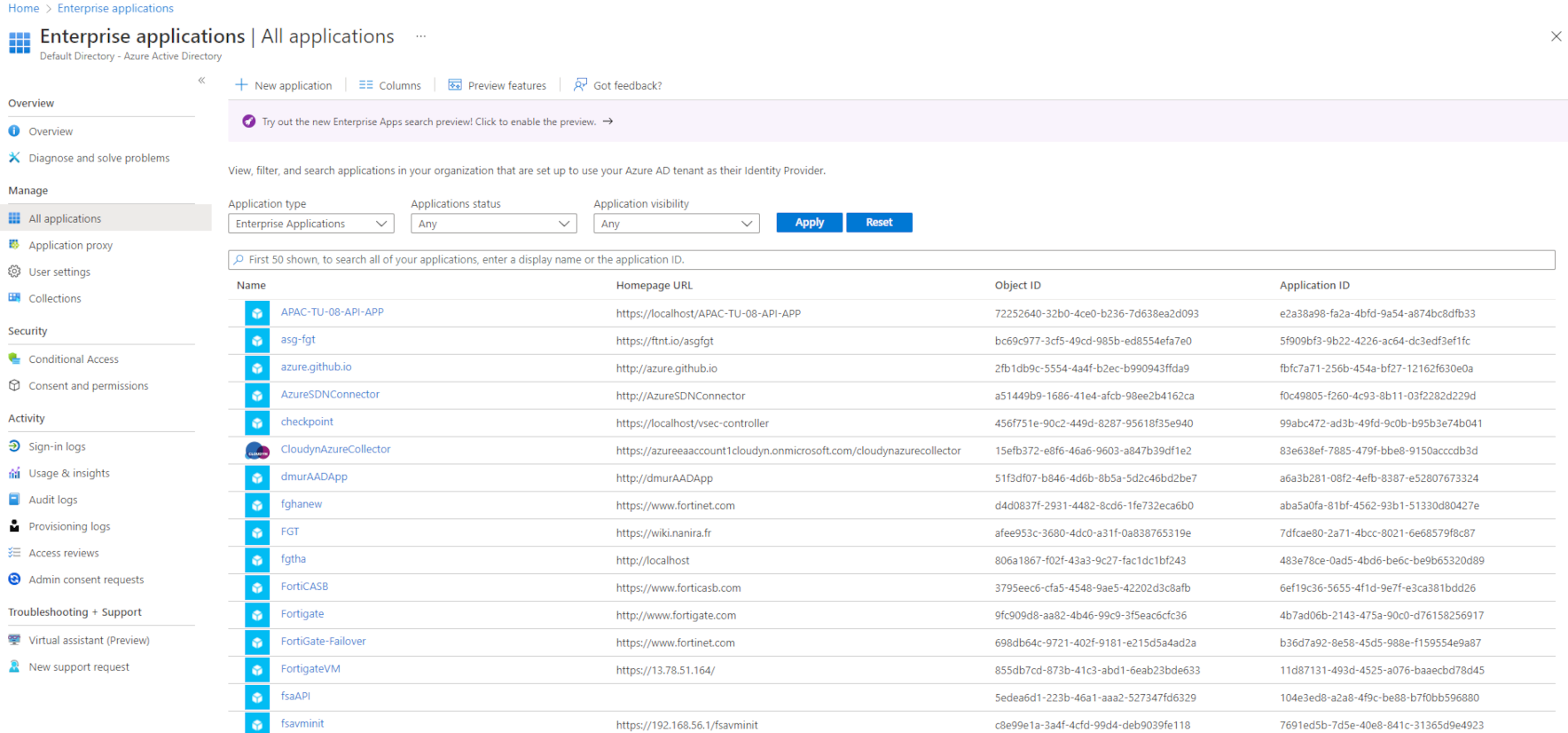Click the Usage & insights chart icon
The height and width of the screenshot is (733, 1568).
[14, 473]
